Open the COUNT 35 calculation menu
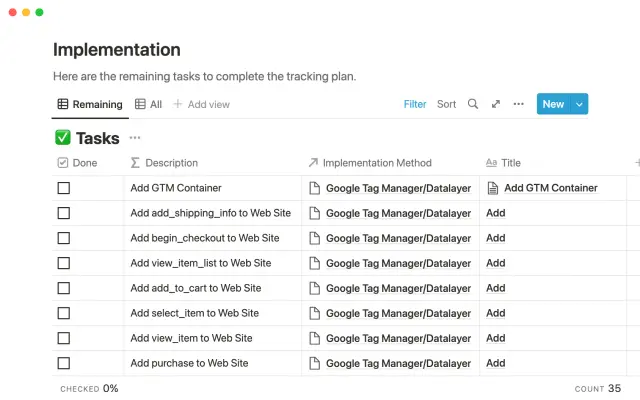 tap(598, 389)
